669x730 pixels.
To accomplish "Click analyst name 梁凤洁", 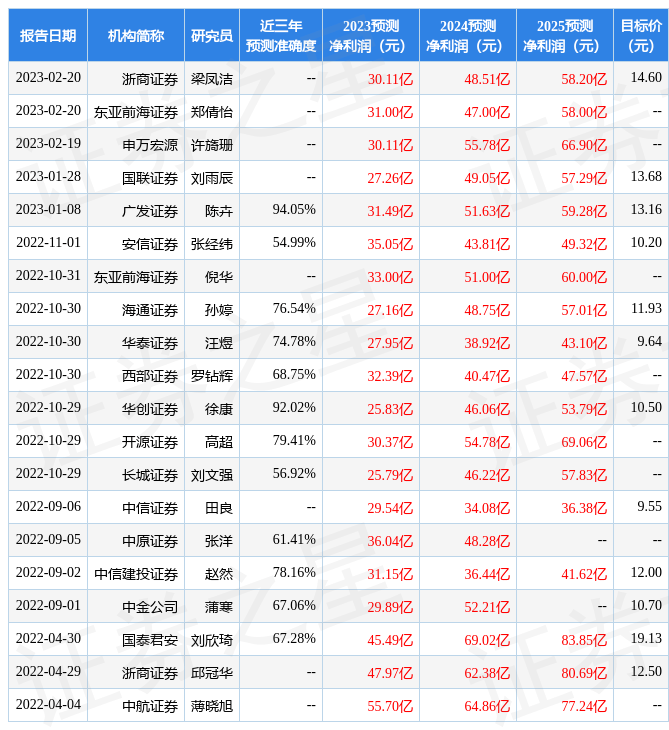I will pos(212,79).
